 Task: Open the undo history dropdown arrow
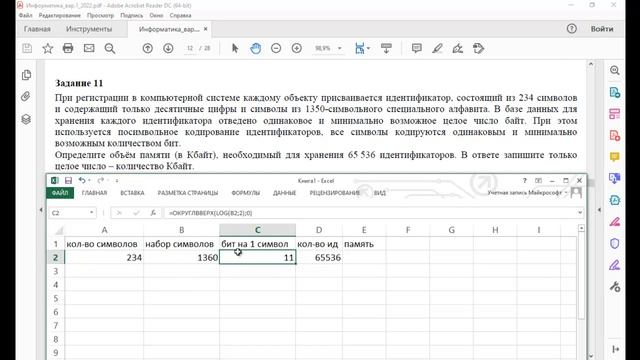pos(89,180)
